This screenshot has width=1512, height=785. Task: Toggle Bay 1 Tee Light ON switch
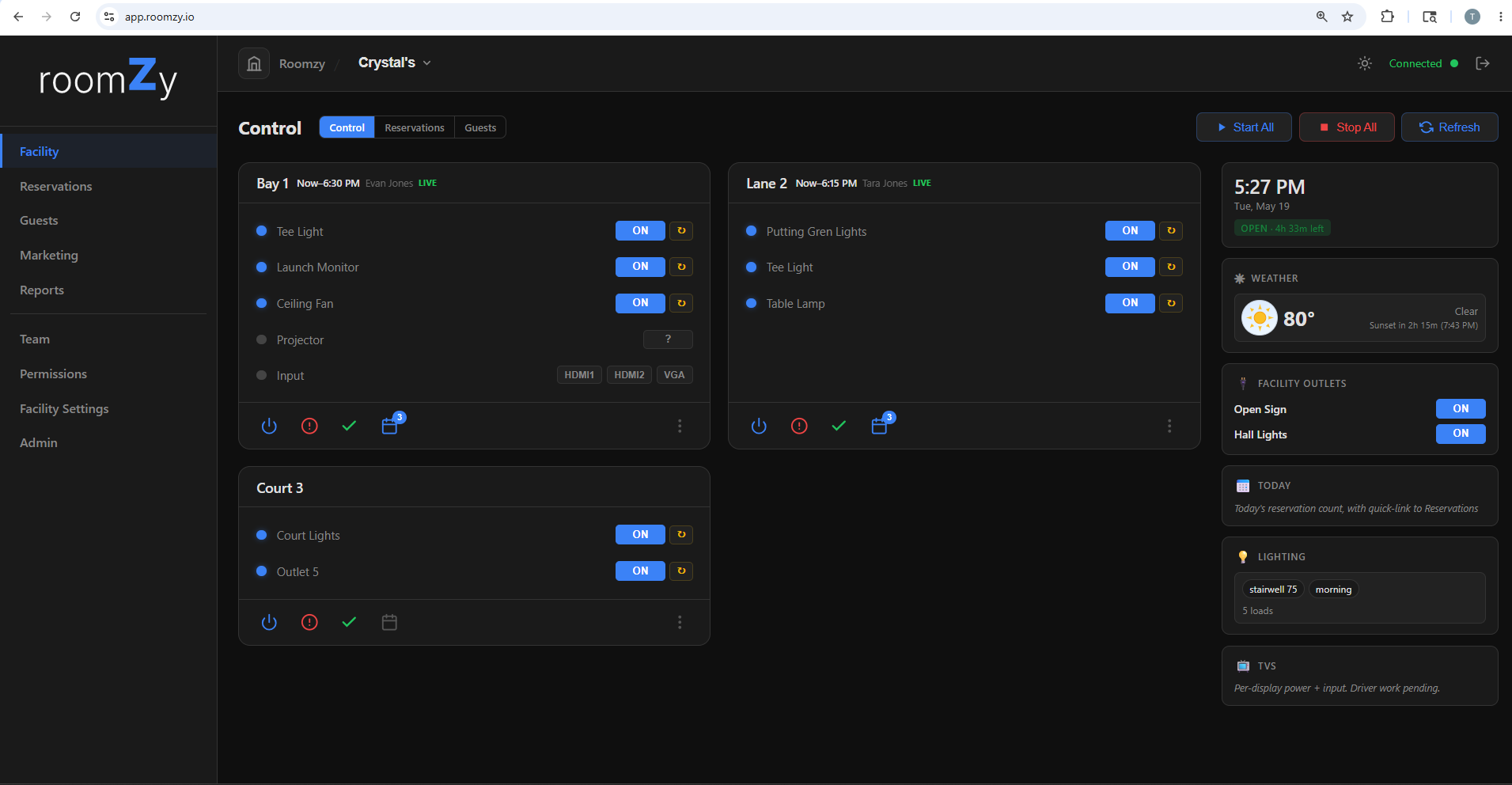coord(640,231)
